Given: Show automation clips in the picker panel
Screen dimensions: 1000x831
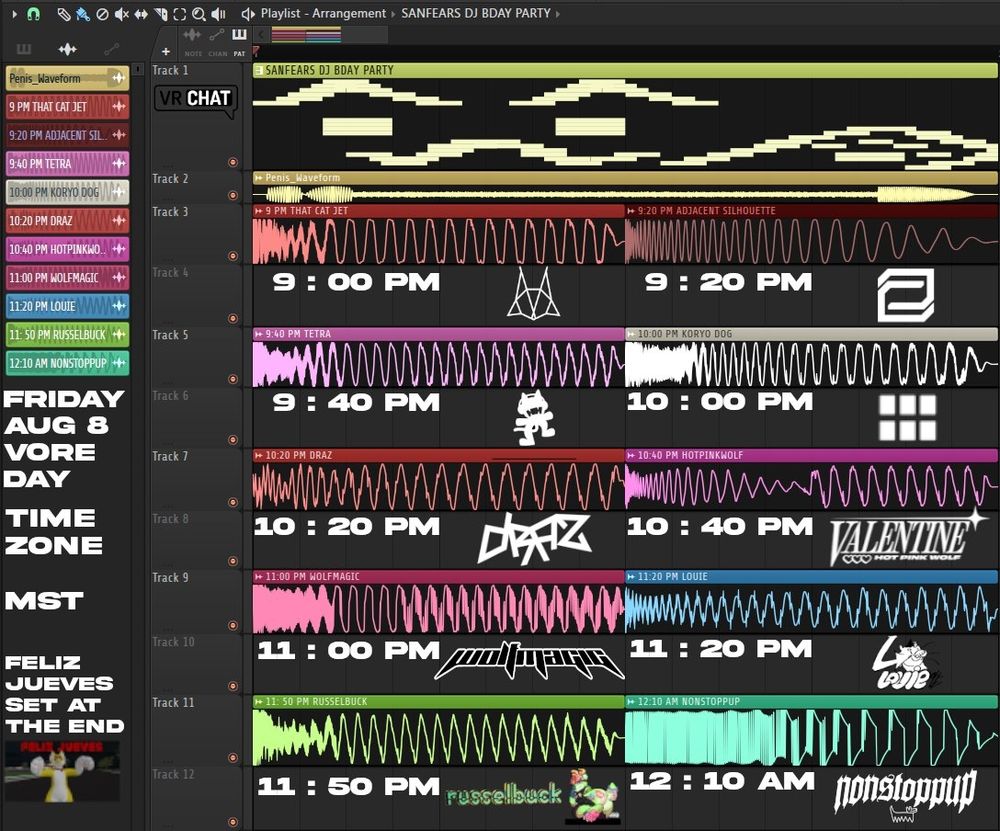Looking at the screenshot, I should pyautogui.click(x=112, y=49).
